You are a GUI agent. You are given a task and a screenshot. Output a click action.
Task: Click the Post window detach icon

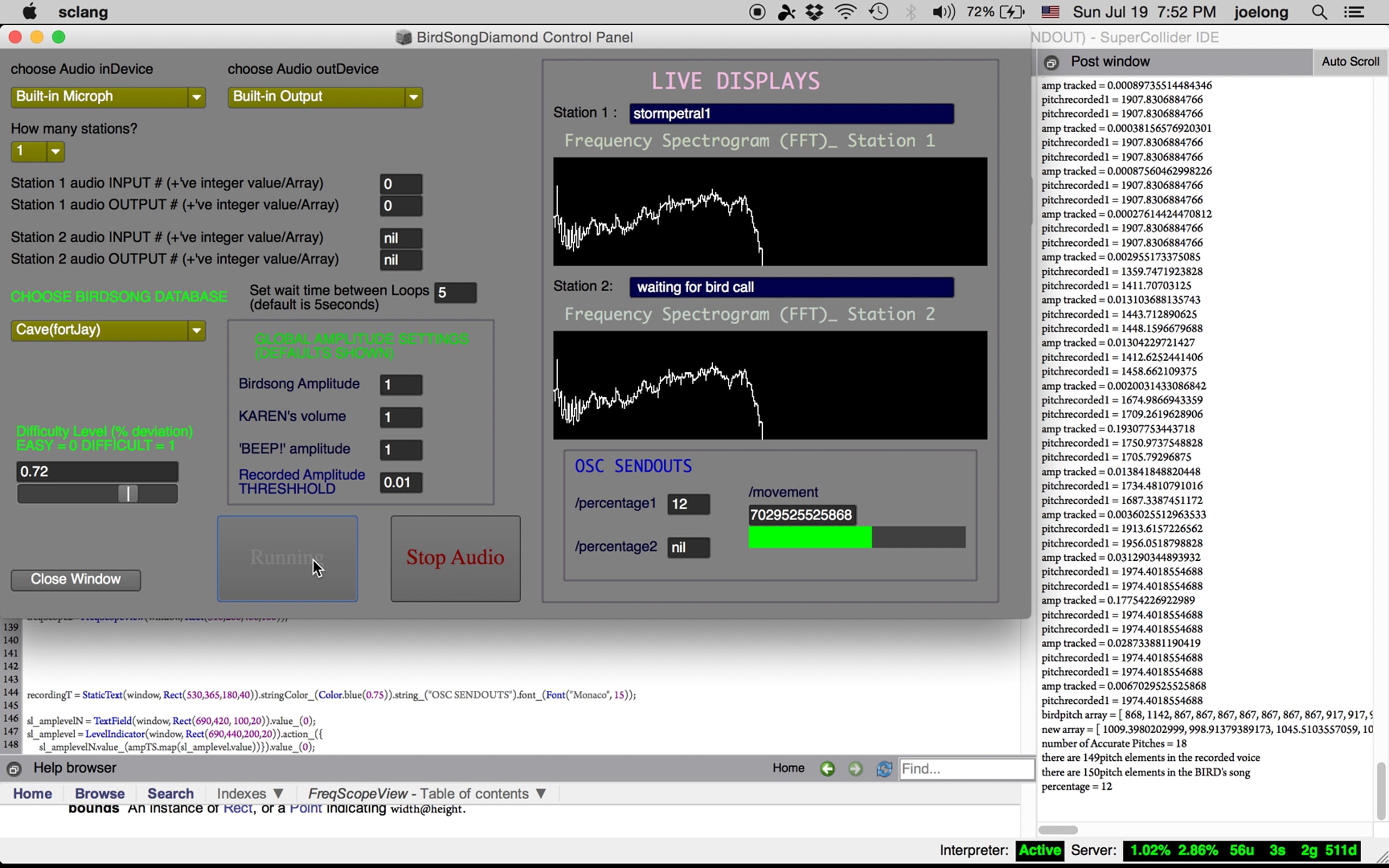click(x=1052, y=62)
